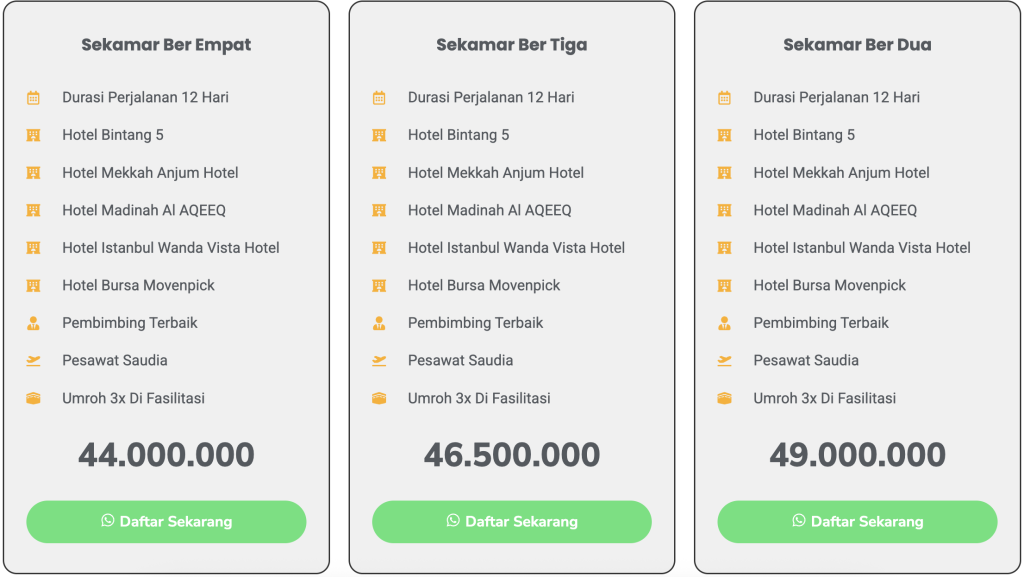
Task: Click WhatsApp icon in Sekamar Ber Dua button
Action: click(x=799, y=521)
